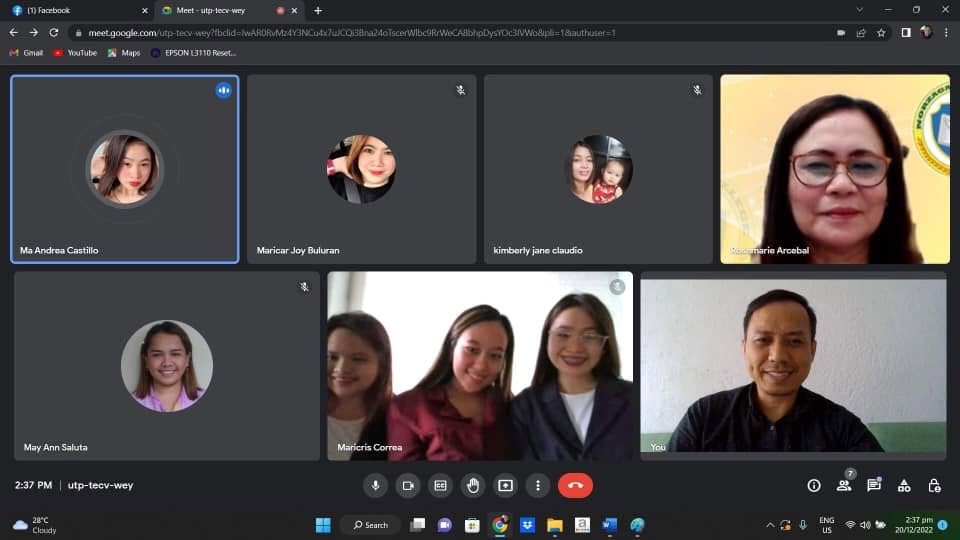Open Activities panel icon
This screenshot has width=960, height=540.
(904, 486)
